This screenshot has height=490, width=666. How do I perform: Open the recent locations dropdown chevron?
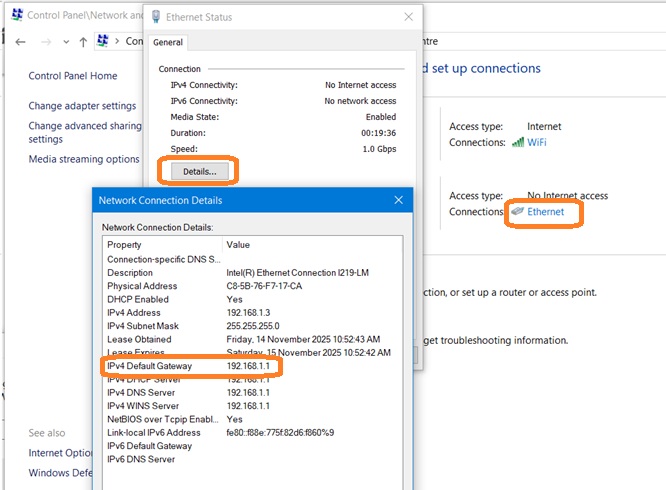66,42
